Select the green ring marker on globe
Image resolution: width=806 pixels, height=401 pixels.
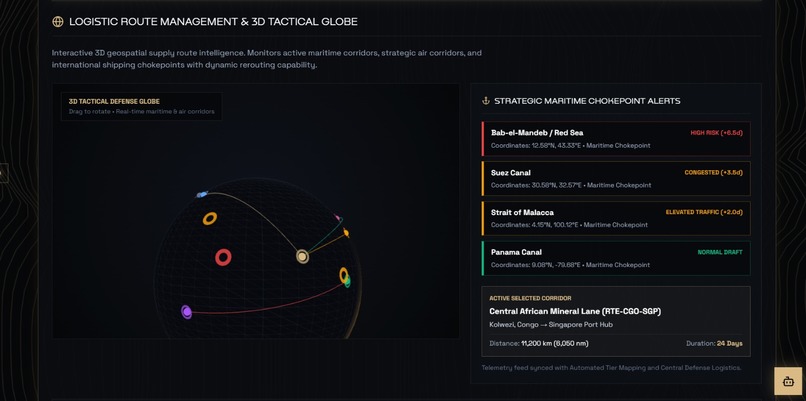tap(348, 282)
